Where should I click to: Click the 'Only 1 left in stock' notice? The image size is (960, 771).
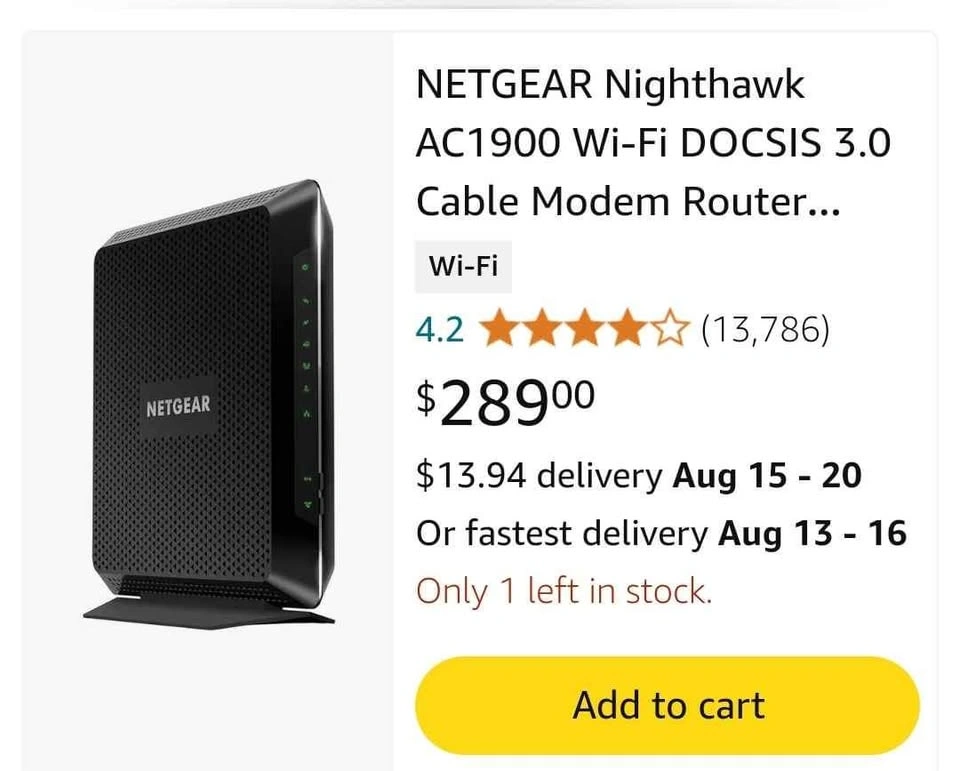pyautogui.click(x=564, y=591)
